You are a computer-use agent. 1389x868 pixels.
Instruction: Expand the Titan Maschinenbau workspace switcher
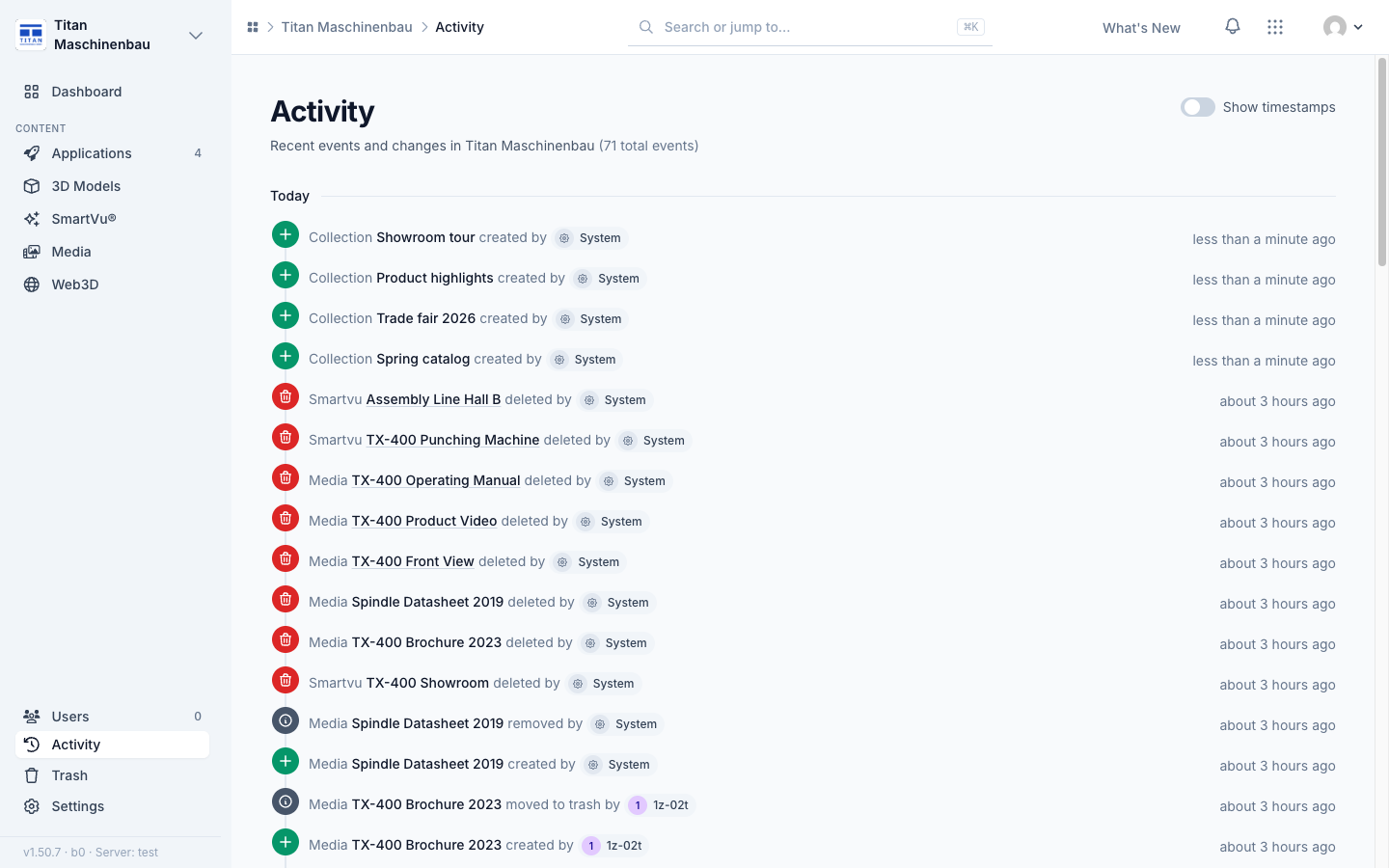click(x=196, y=36)
